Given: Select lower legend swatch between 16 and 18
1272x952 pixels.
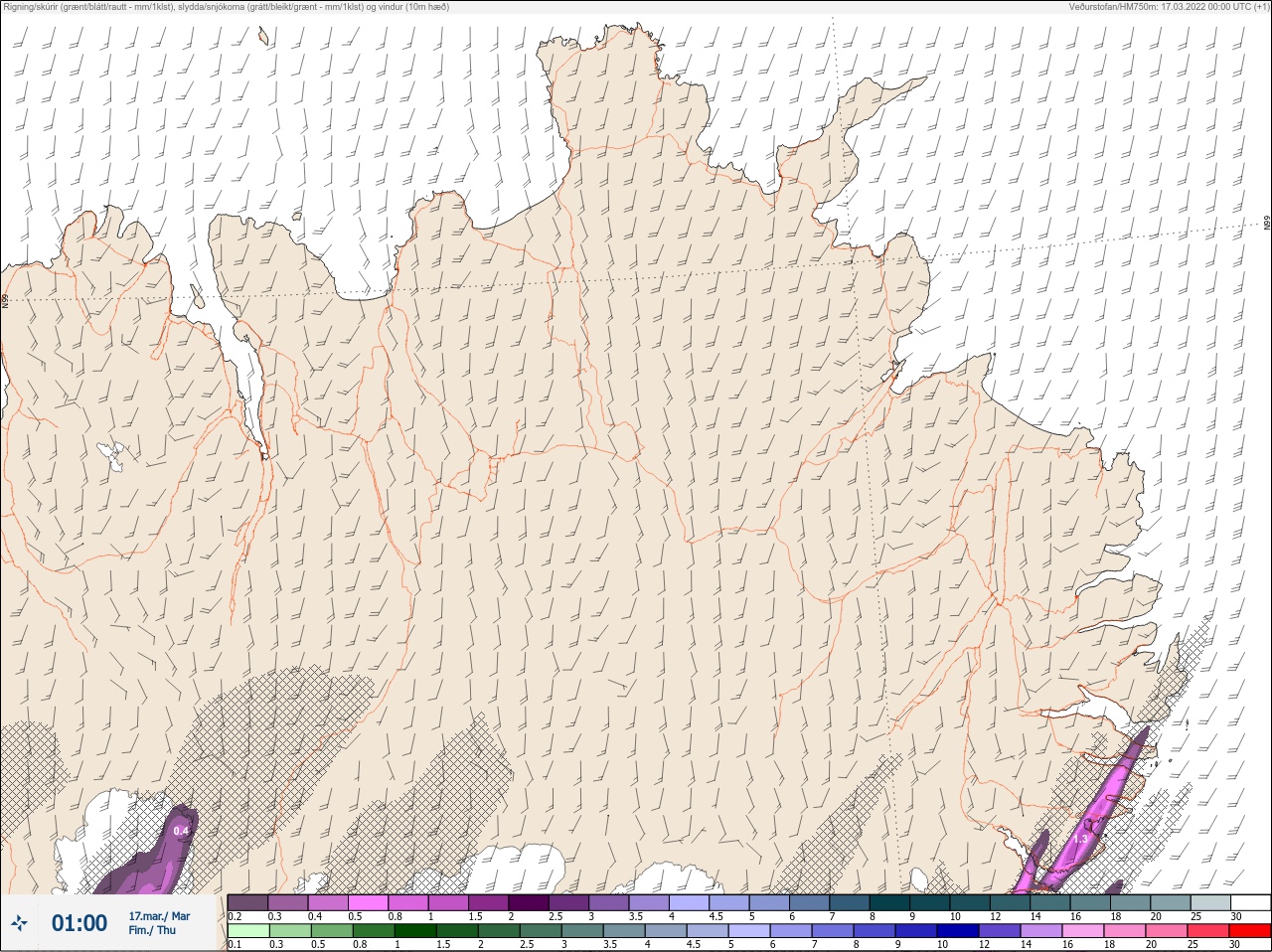Looking at the screenshot, I should pyautogui.click(x=1082, y=931).
